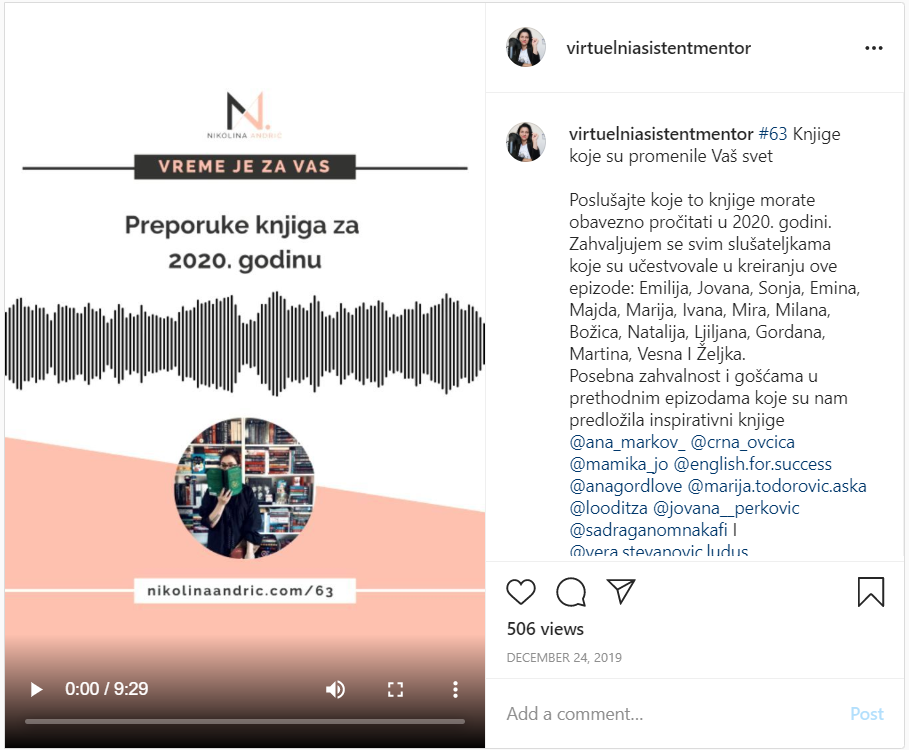The width and height of the screenshot is (909, 750).
Task: Click the caption author avatar
Action: (x=526, y=142)
